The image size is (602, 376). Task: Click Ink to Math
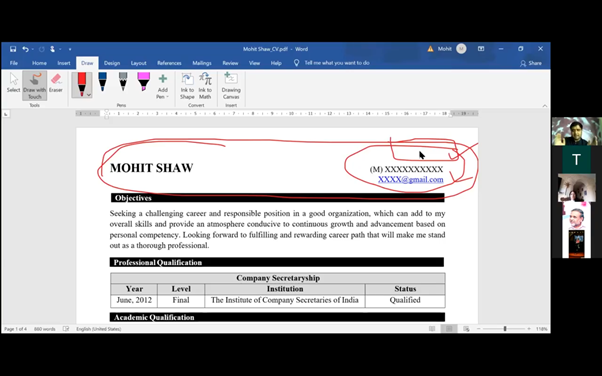[x=205, y=86]
